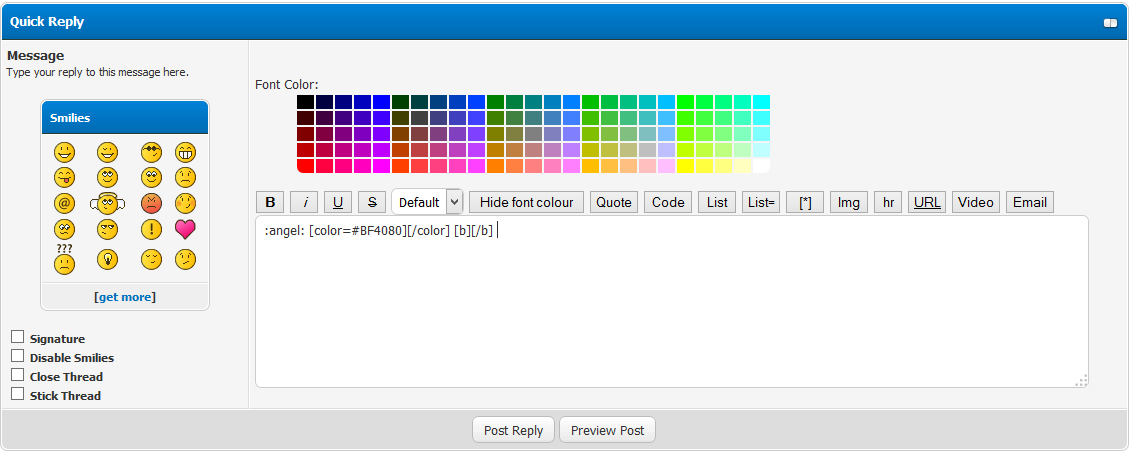Open the Default font size dropdown
This screenshot has height=455, width=1133.
click(x=427, y=202)
